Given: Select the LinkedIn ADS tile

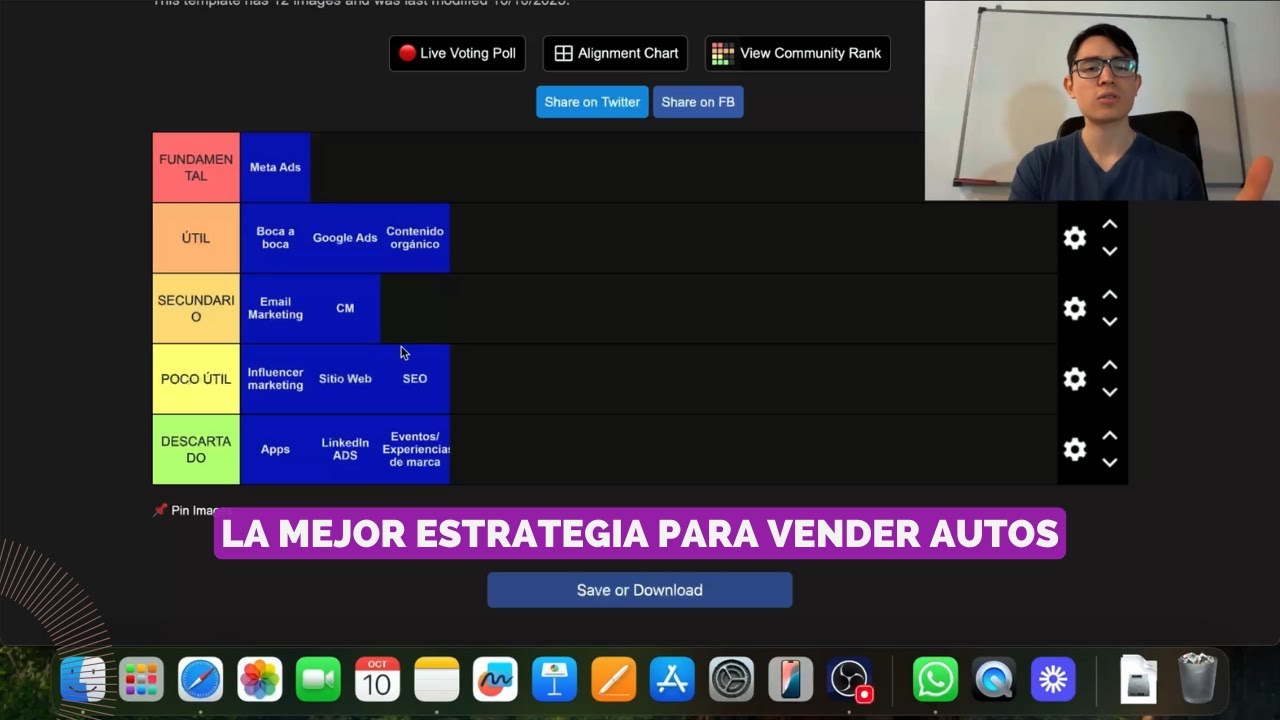Looking at the screenshot, I should (x=345, y=449).
